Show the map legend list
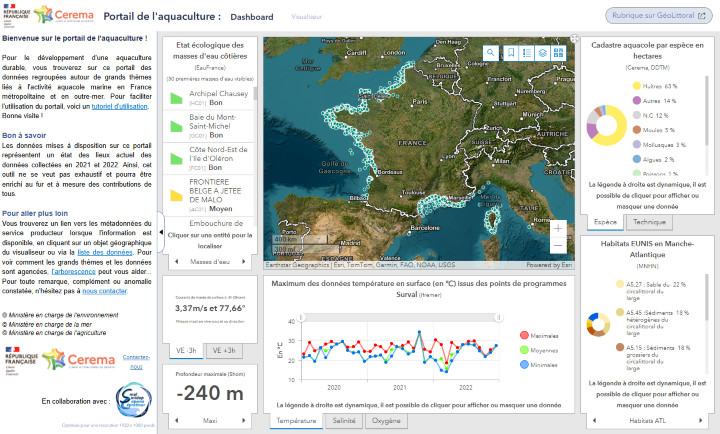 [527, 53]
